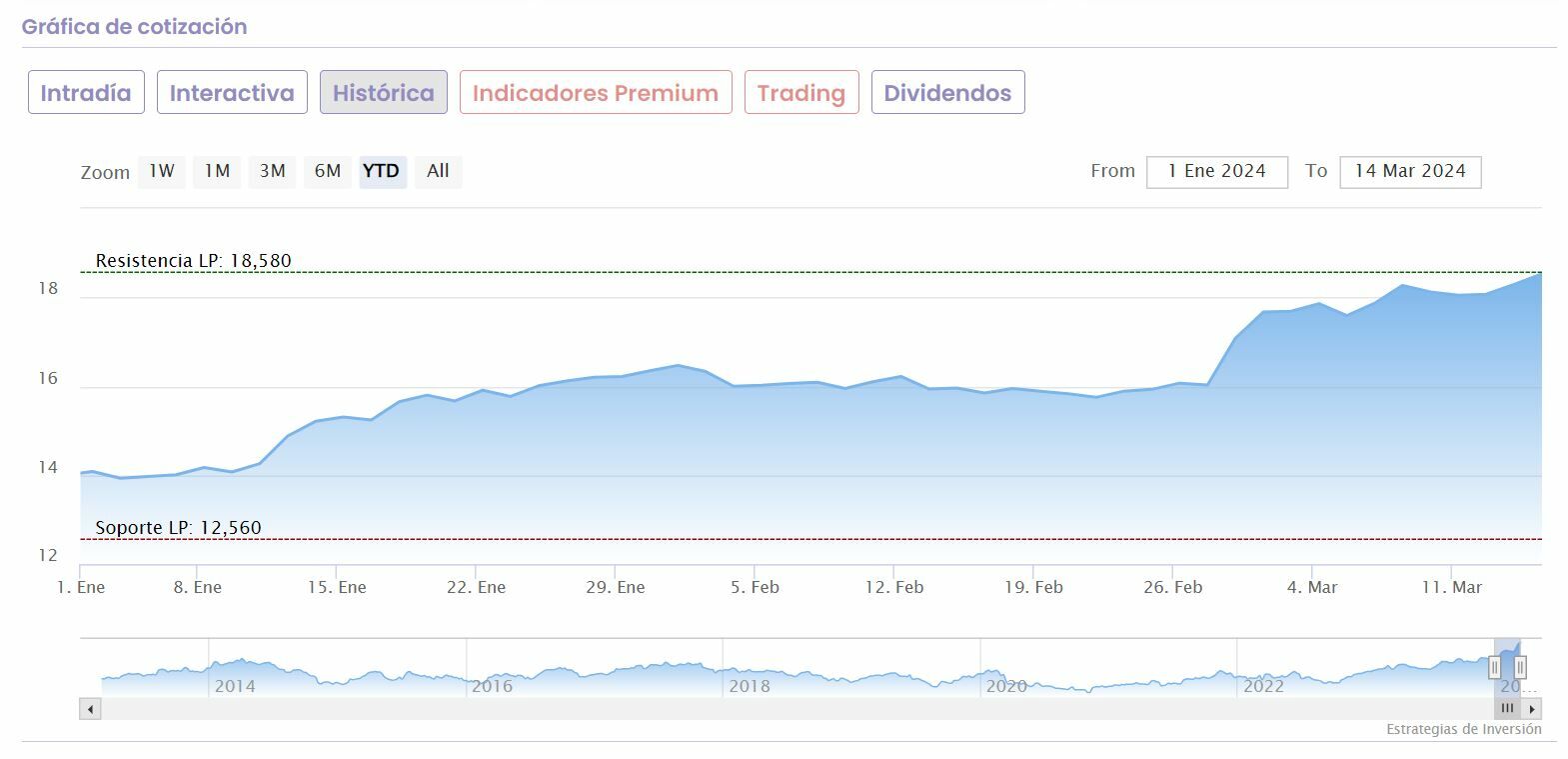Switch to the Intradía chart tab
Viewport: 1568px width, 759px height.
point(86,93)
